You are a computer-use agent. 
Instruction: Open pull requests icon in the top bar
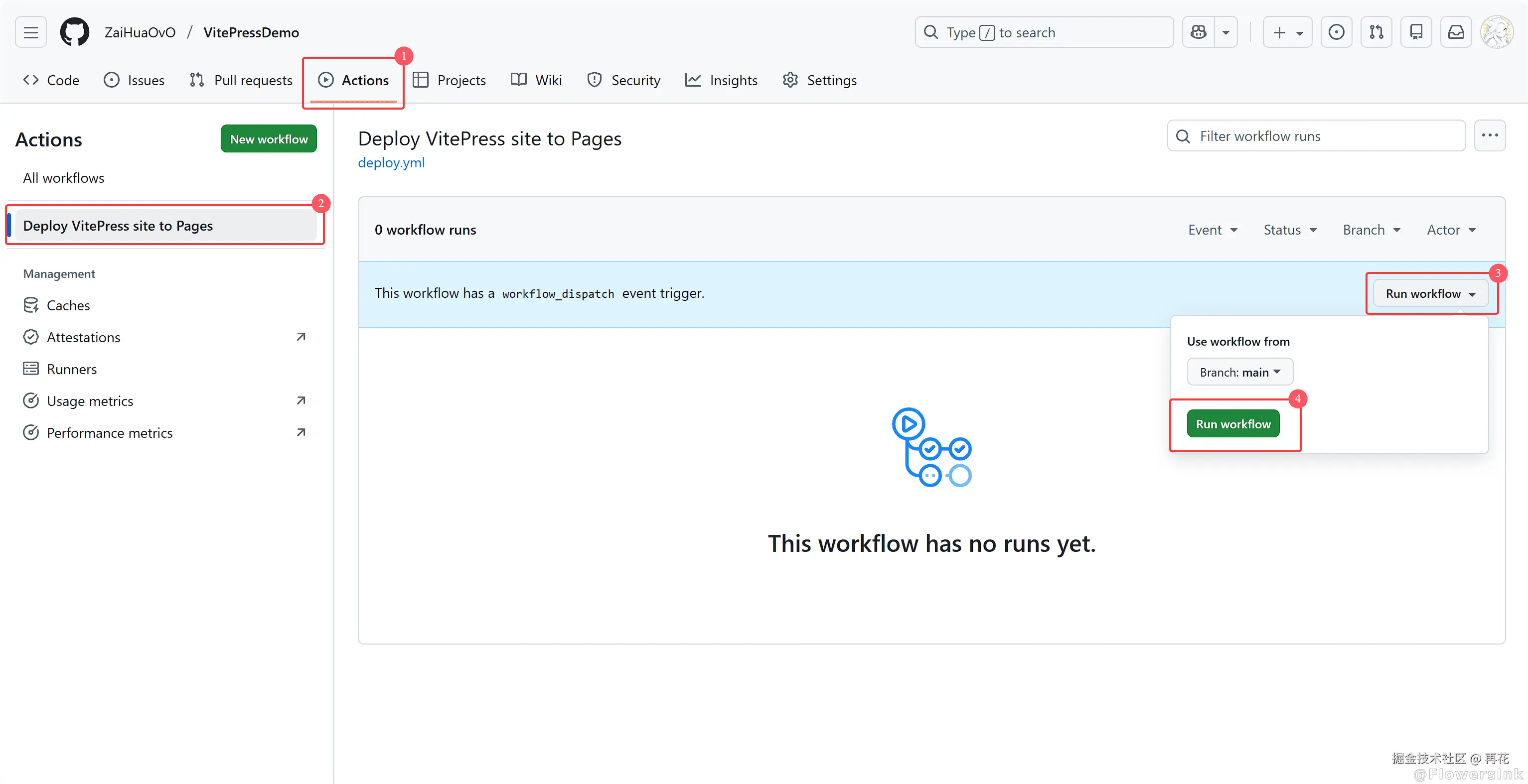pos(1376,32)
